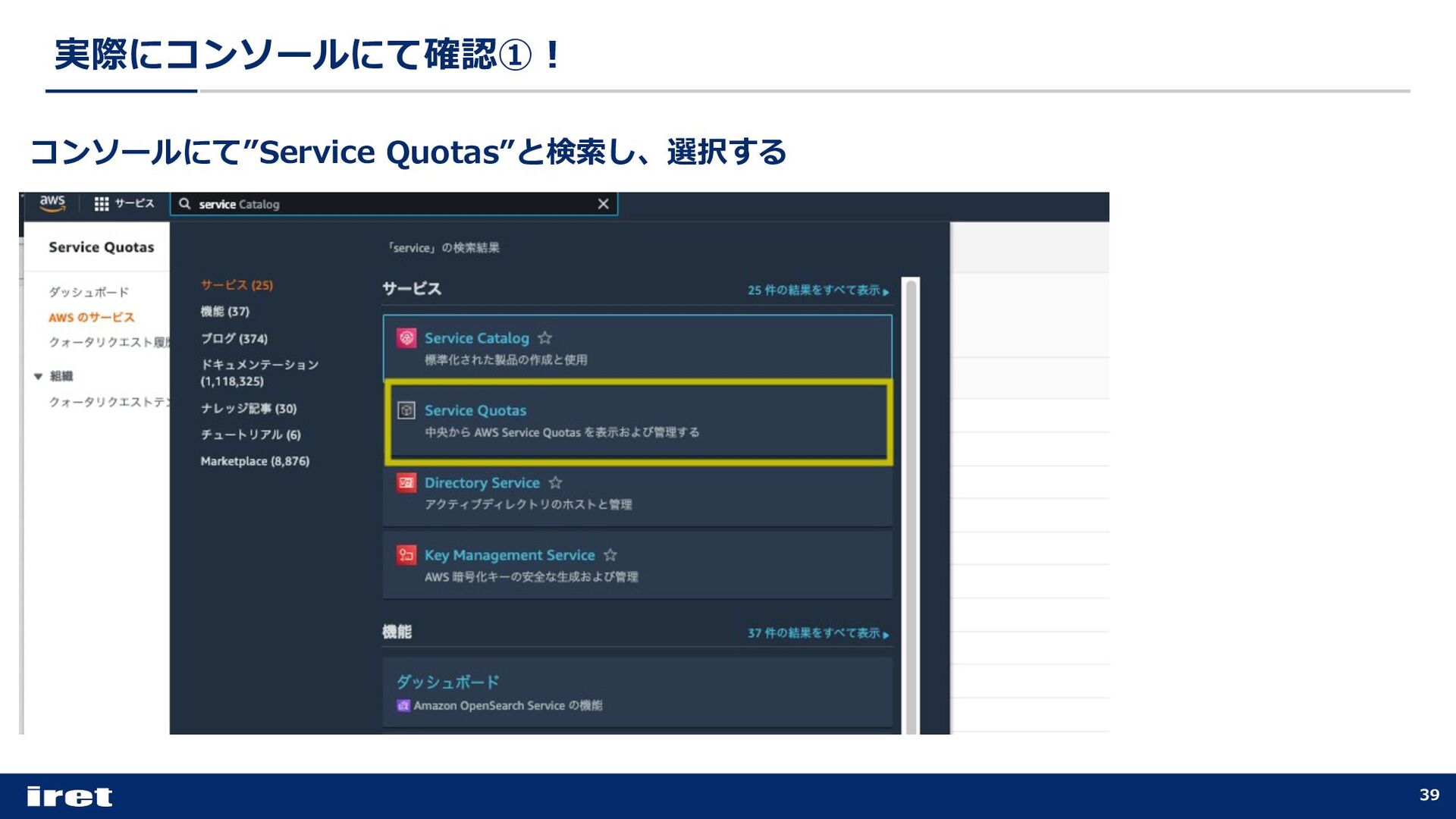
Task: Filter by サービス (25) category
Action: coord(237,285)
